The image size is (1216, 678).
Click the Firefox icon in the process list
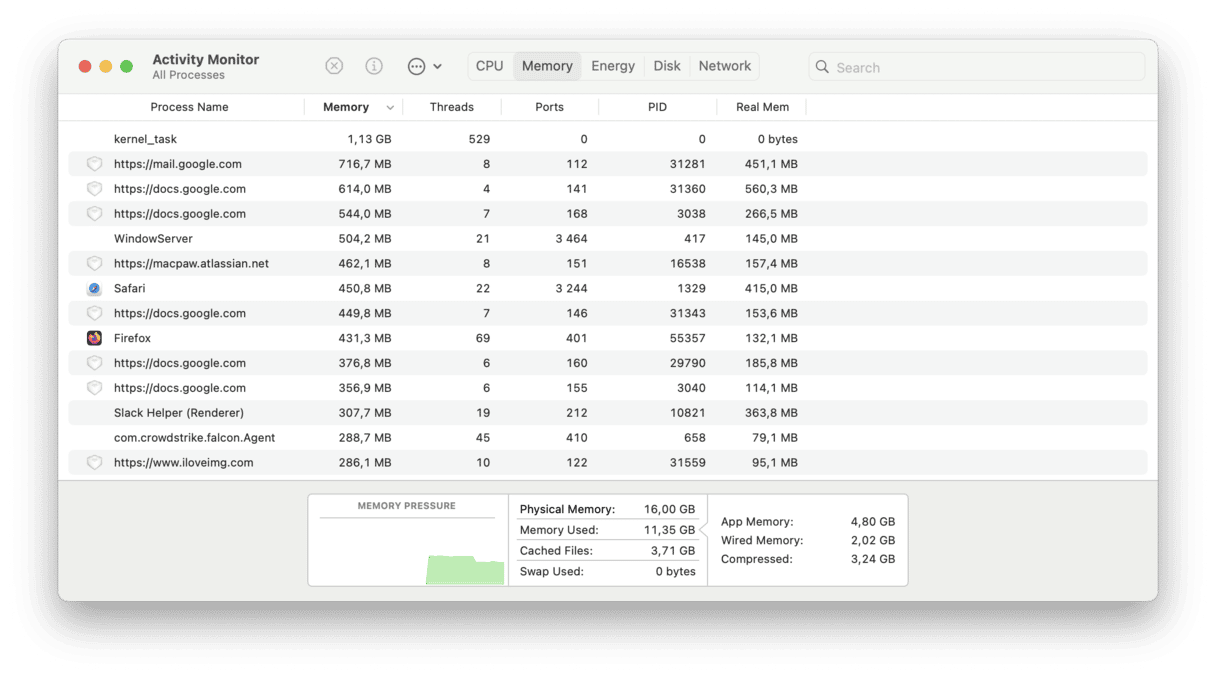94,338
